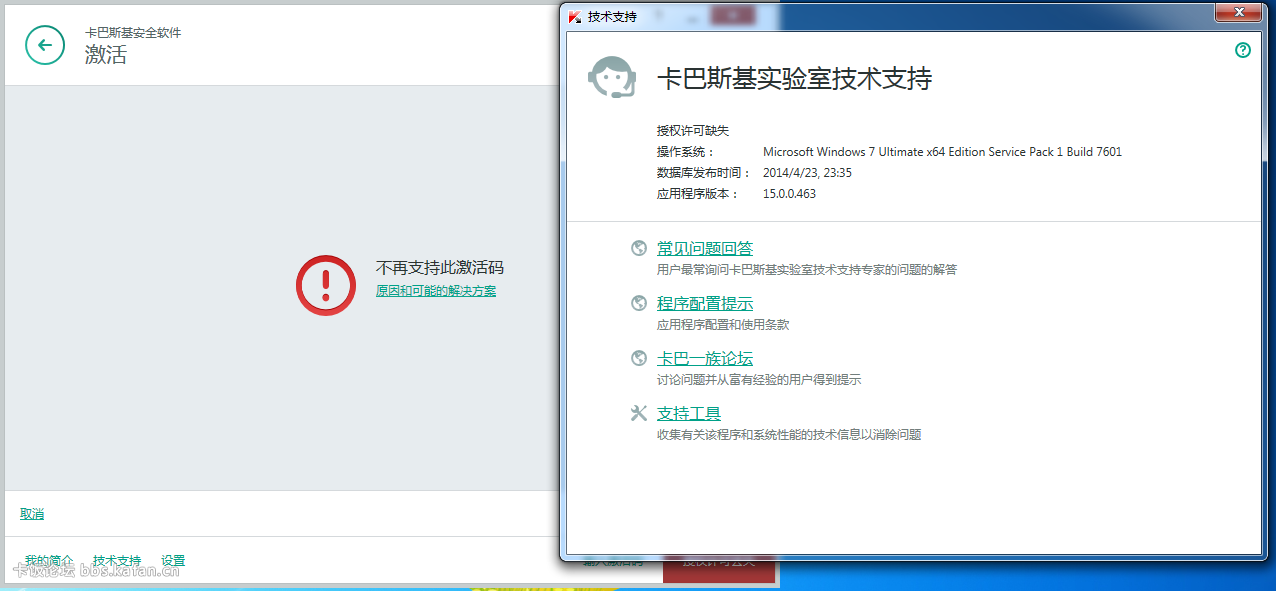Open 我的简介 in the footer
The image size is (1276, 591).
[x=49, y=561]
